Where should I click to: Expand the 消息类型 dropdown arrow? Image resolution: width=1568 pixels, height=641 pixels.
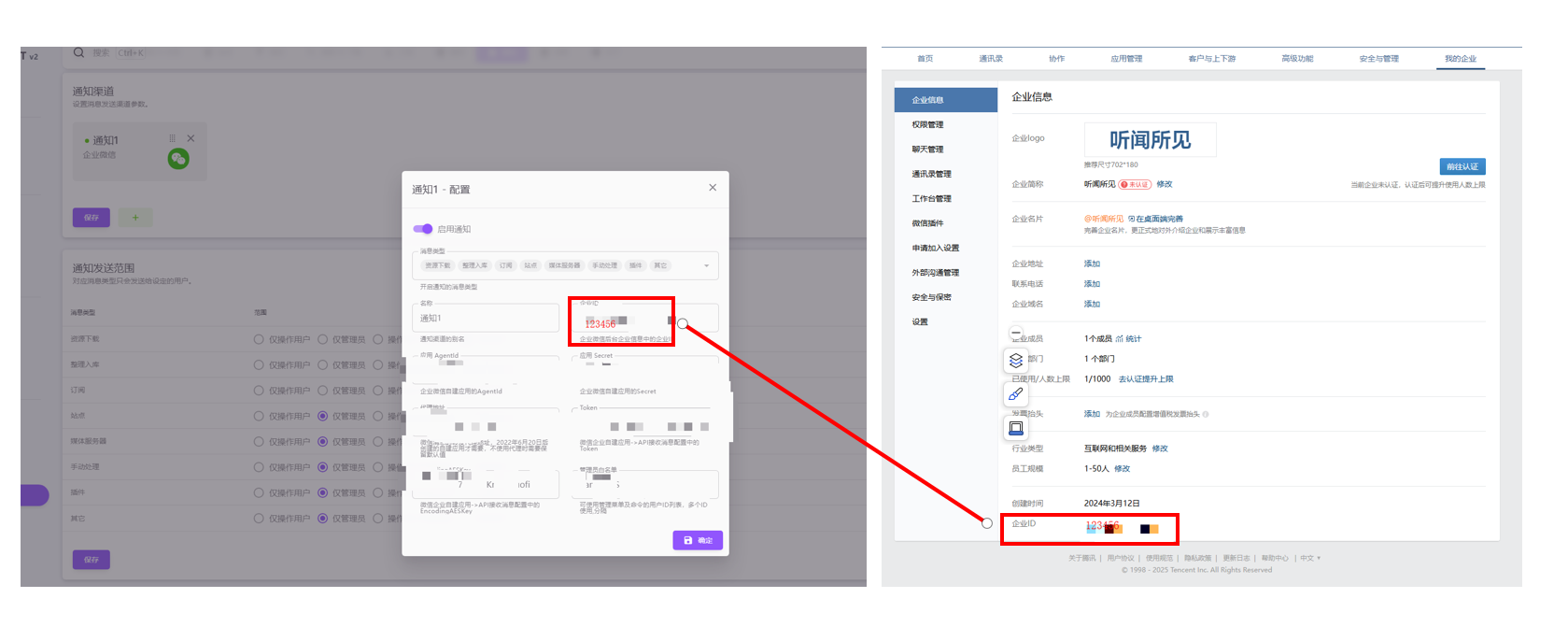tap(706, 266)
